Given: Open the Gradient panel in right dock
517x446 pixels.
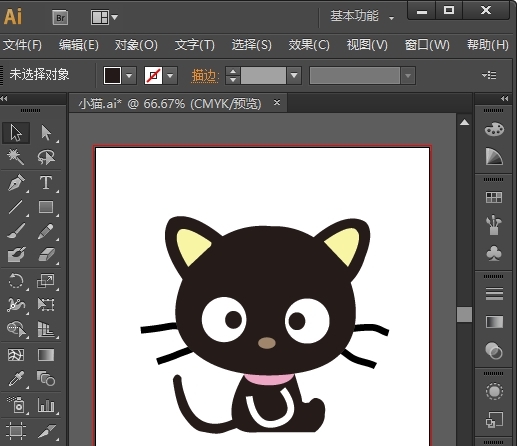Looking at the screenshot, I should click(x=494, y=322).
